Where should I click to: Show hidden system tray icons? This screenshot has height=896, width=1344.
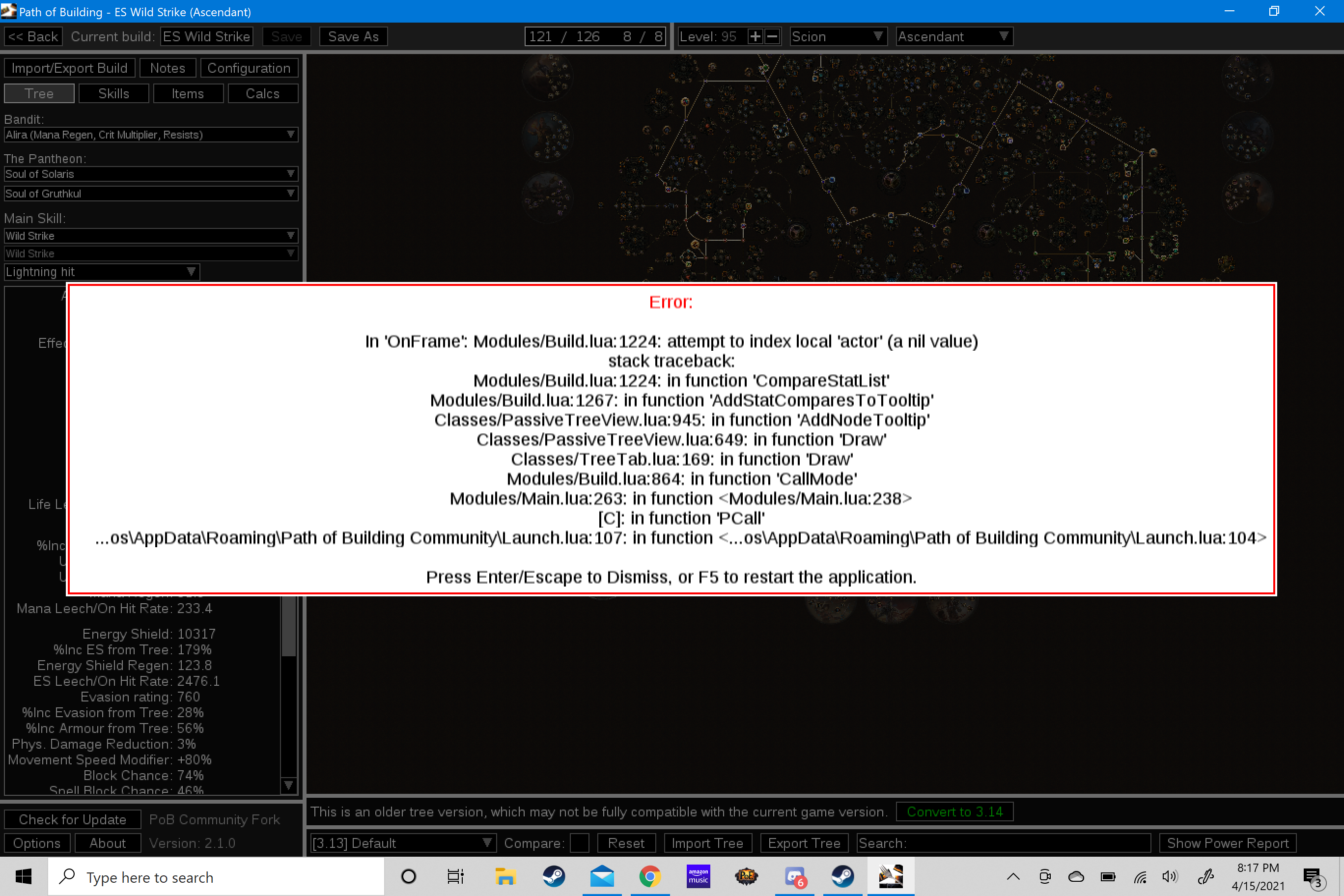pyautogui.click(x=1012, y=876)
